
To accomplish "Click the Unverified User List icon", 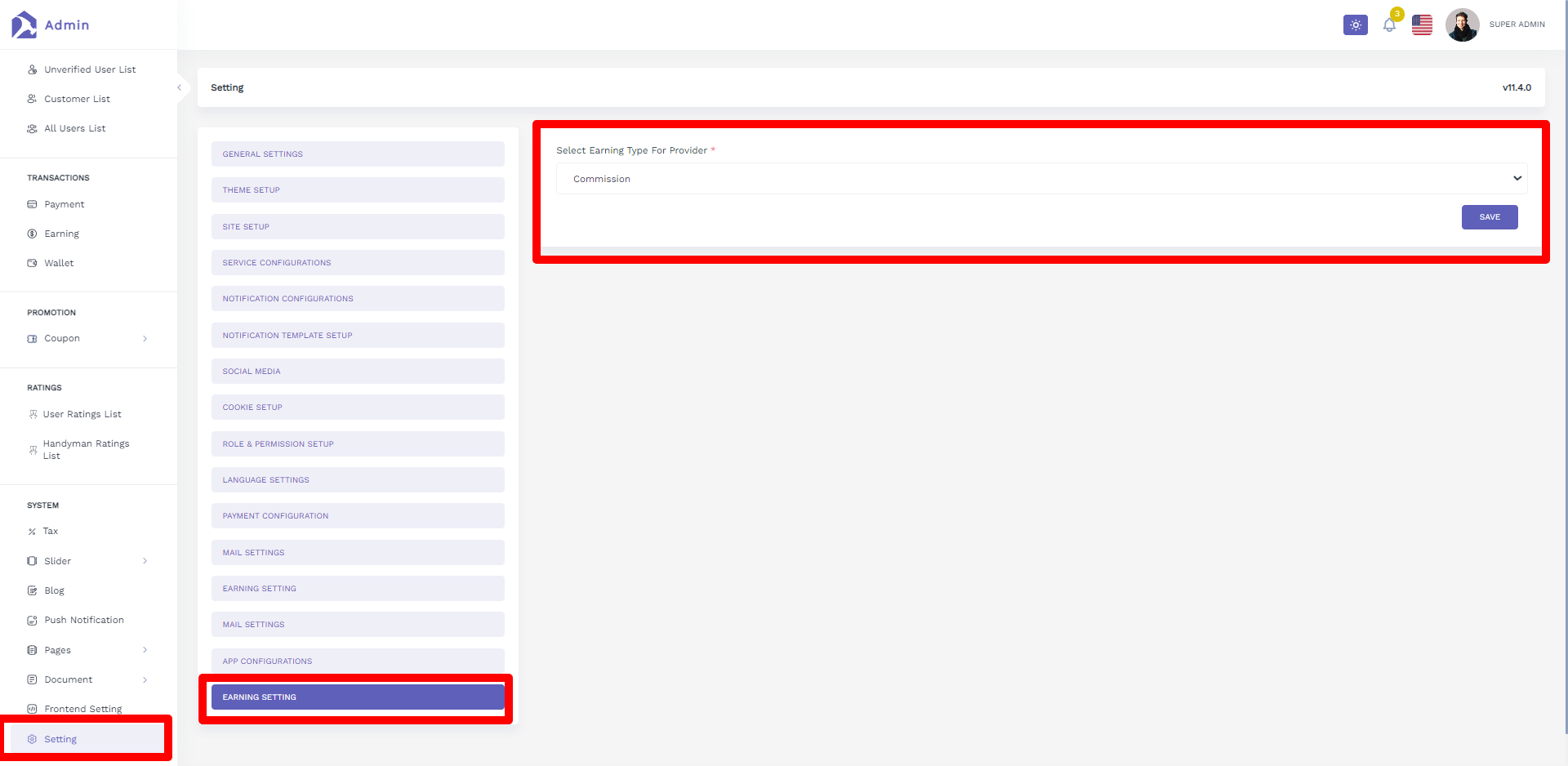I will tap(33, 69).
